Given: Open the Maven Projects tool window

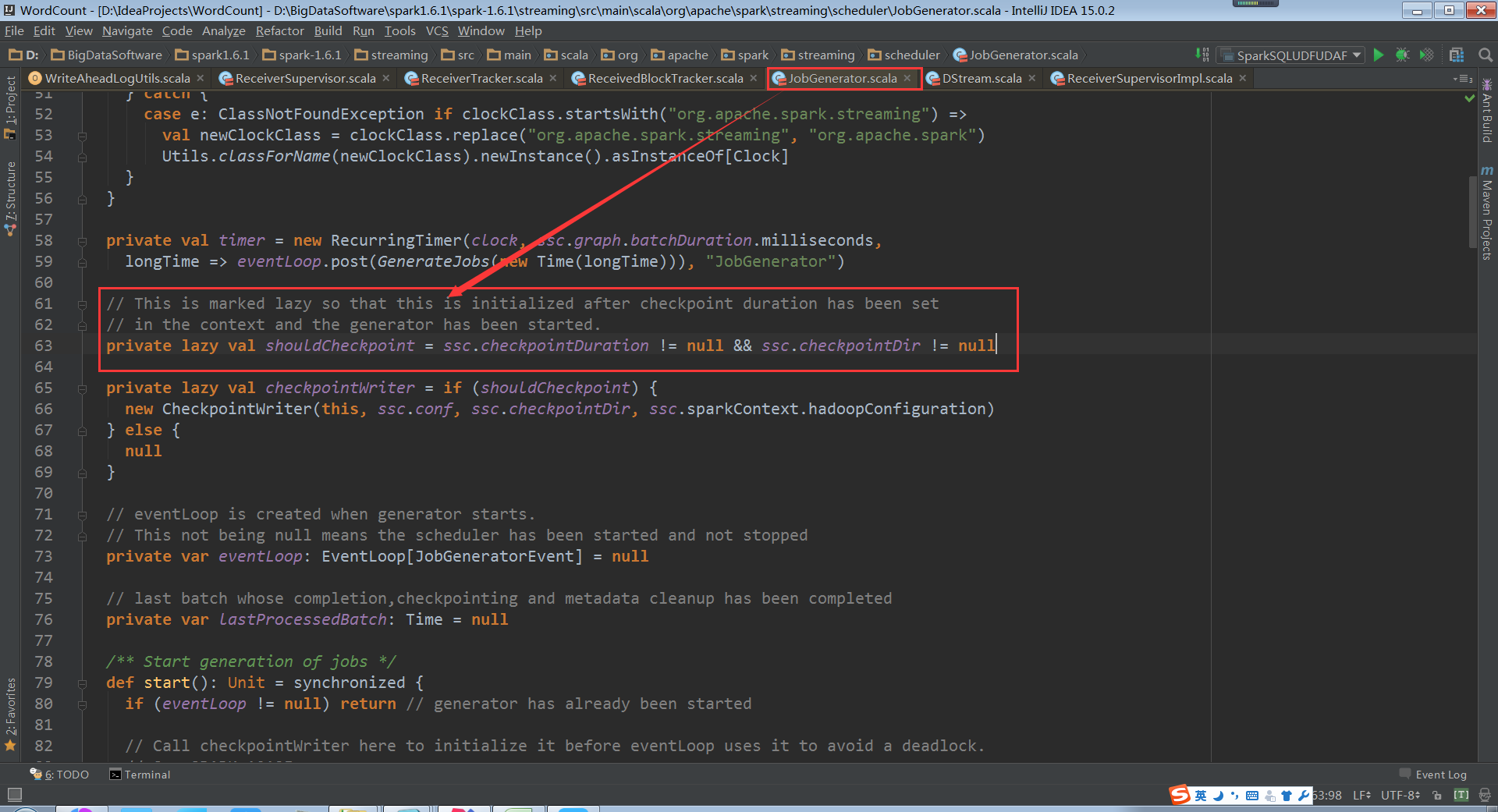Looking at the screenshot, I should (1487, 212).
